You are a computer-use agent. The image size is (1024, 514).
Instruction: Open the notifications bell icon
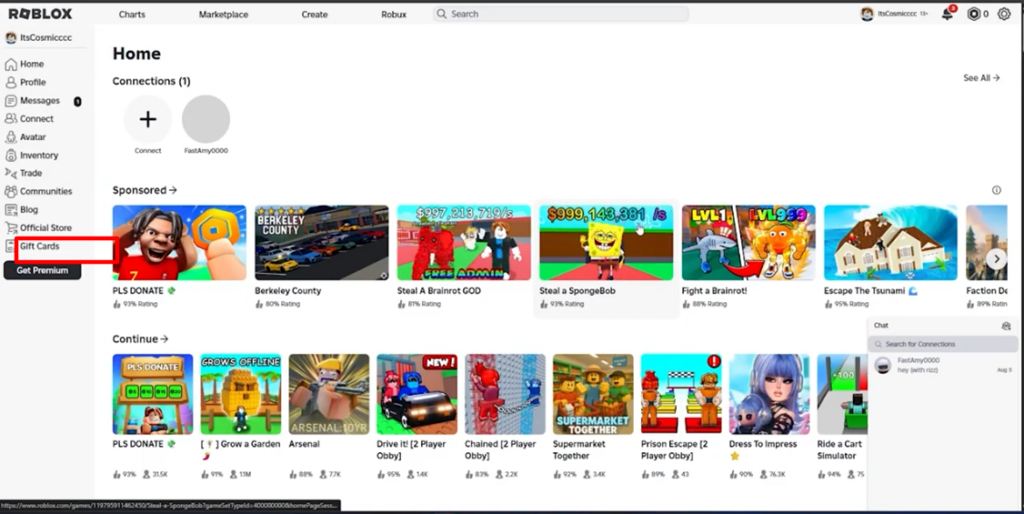tap(947, 14)
